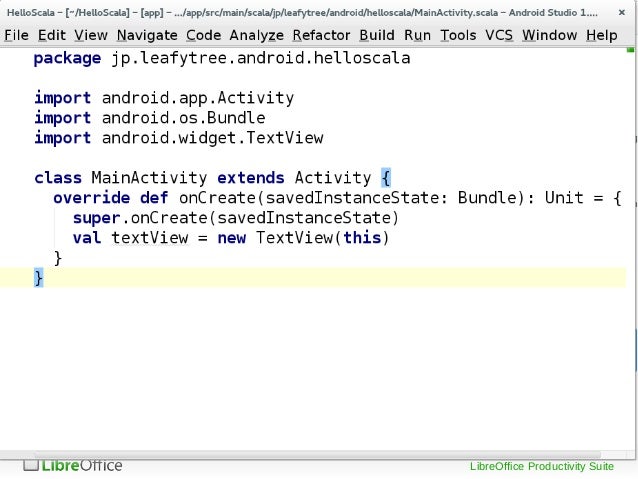Viewport: 638px width, 479px height.
Task: Open the Refactor menu
Action: tap(321, 35)
